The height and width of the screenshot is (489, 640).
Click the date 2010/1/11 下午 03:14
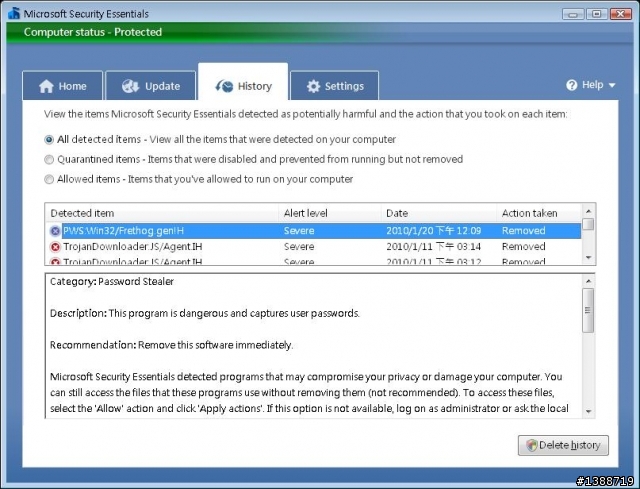(x=433, y=247)
